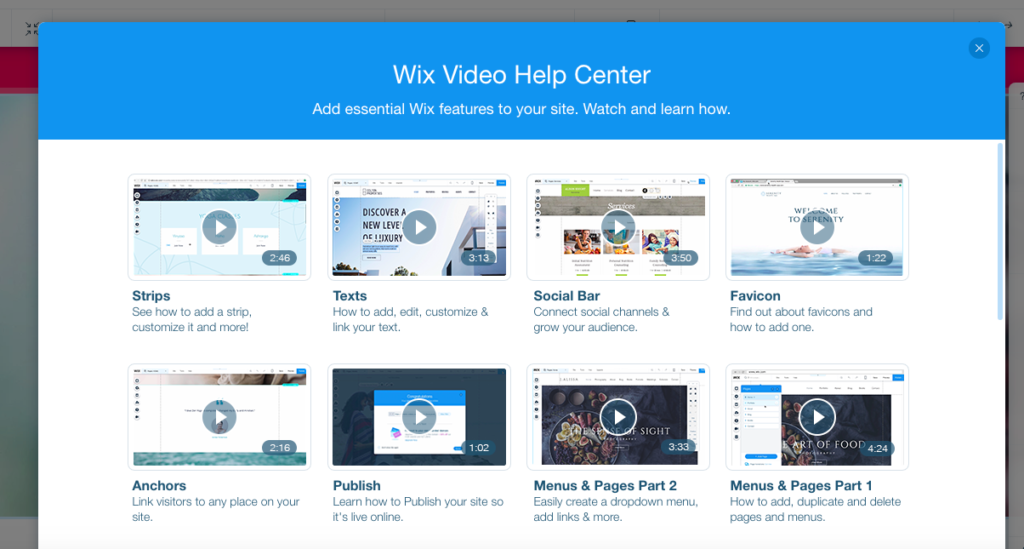Click the 1:02 duration badge on Publish

[479, 447]
